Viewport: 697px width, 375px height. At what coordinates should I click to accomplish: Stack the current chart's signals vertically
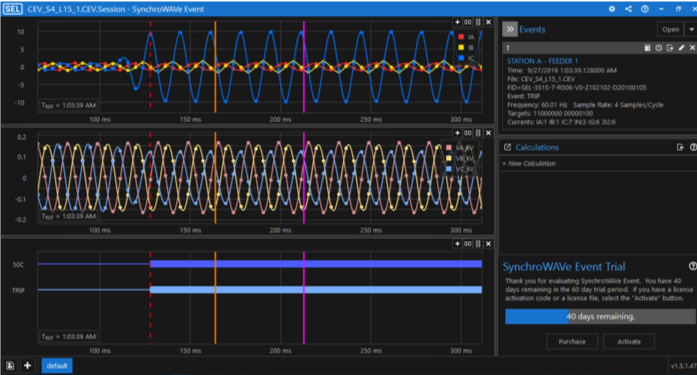[x=478, y=22]
